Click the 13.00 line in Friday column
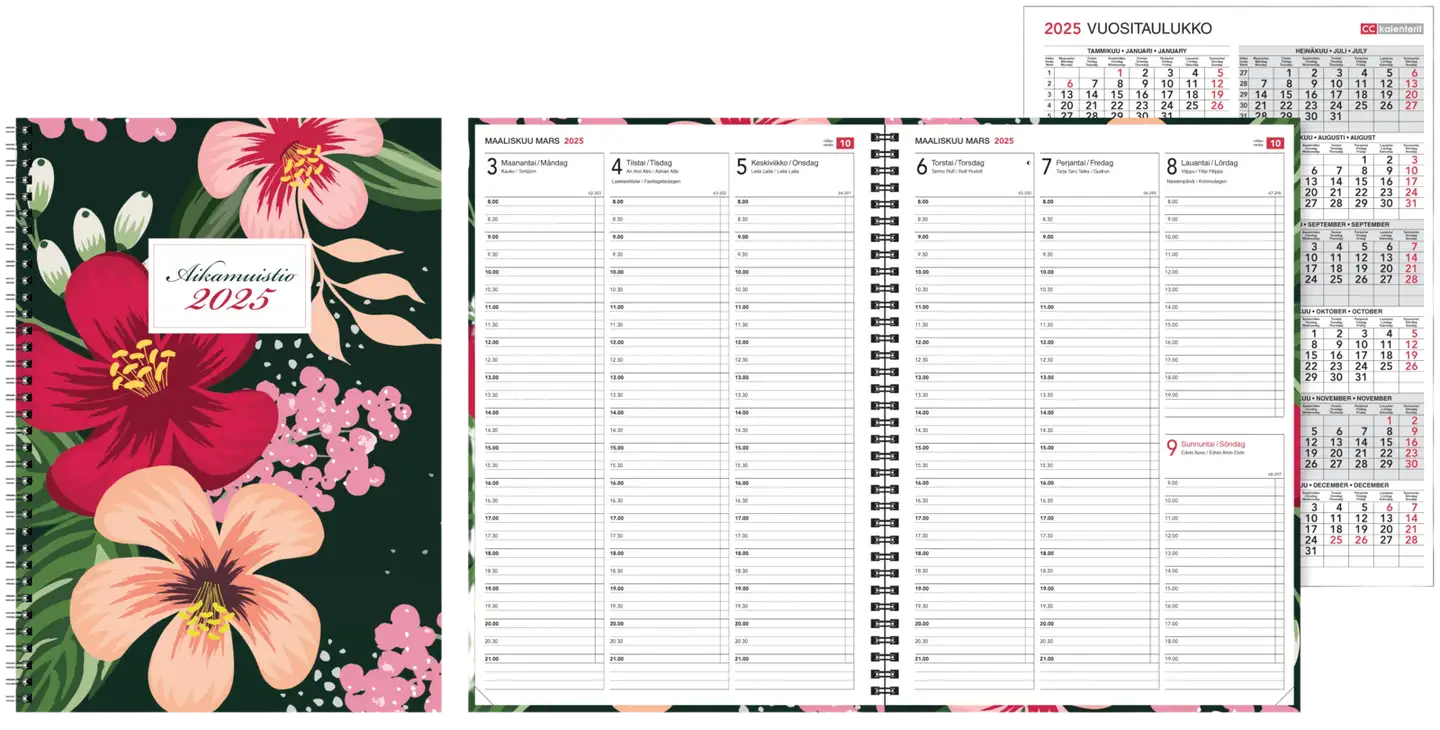Screen dimensions: 1440x730 1099,377
